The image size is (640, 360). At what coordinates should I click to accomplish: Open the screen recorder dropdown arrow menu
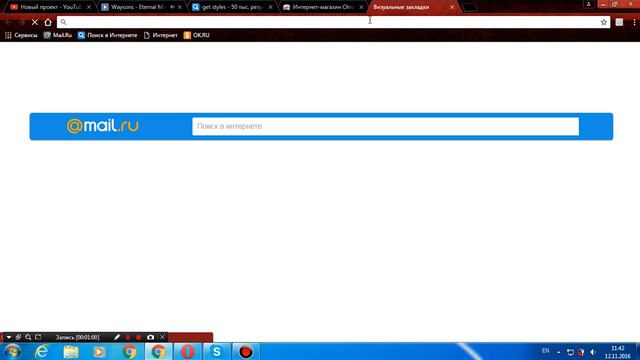(9, 337)
